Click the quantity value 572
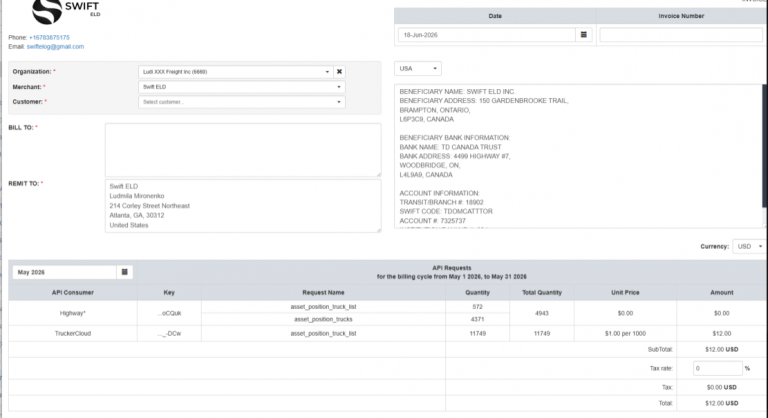This screenshot has width=768, height=418. 478,307
